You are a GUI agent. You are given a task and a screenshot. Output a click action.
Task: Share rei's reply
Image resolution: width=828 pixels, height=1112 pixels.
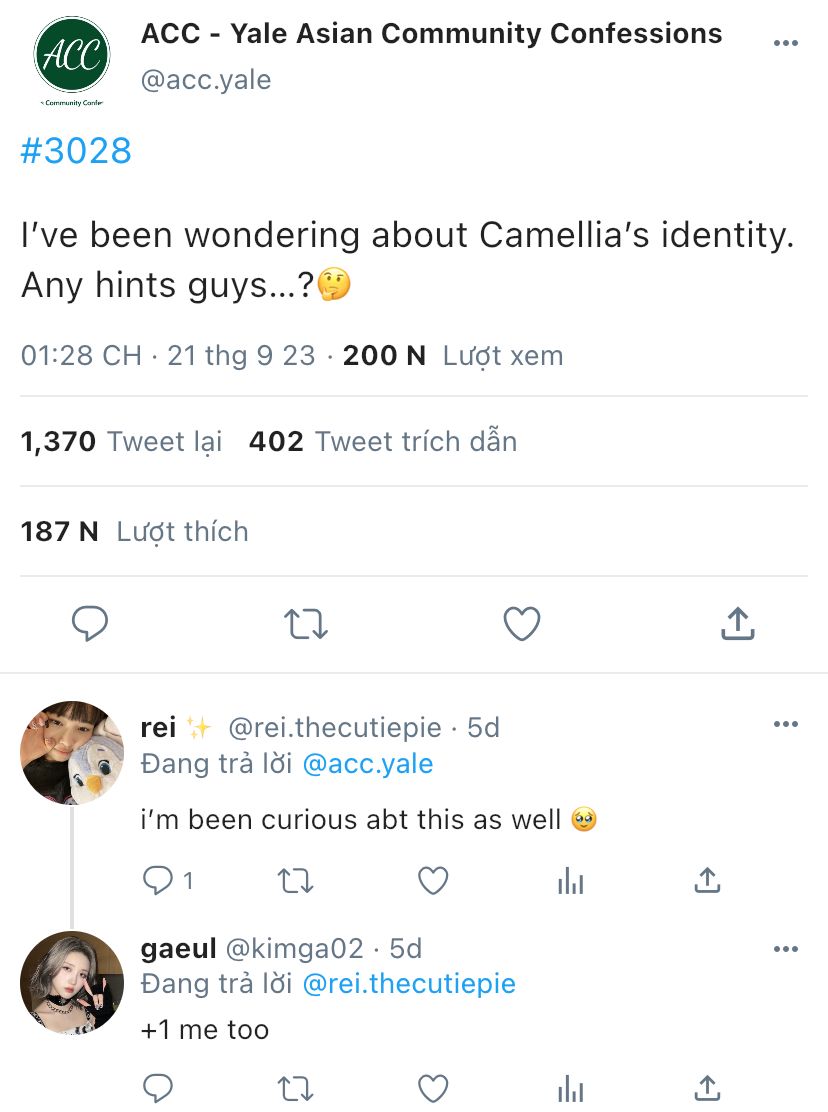(x=707, y=880)
